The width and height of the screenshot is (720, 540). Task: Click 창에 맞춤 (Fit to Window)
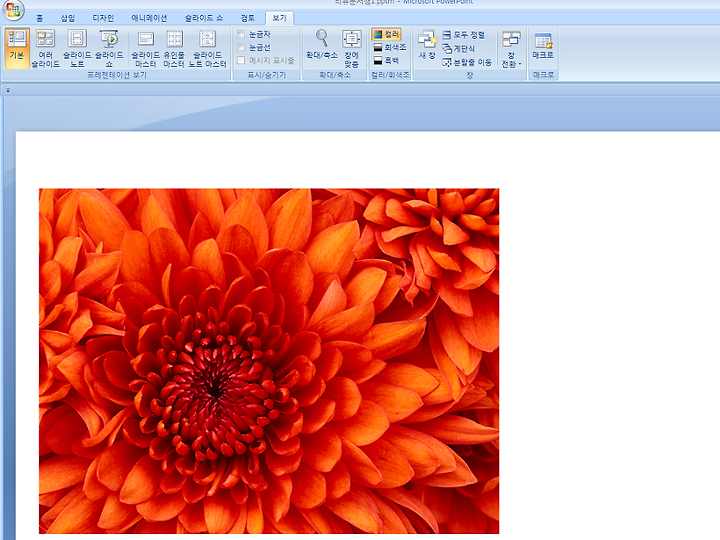[x=351, y=47]
